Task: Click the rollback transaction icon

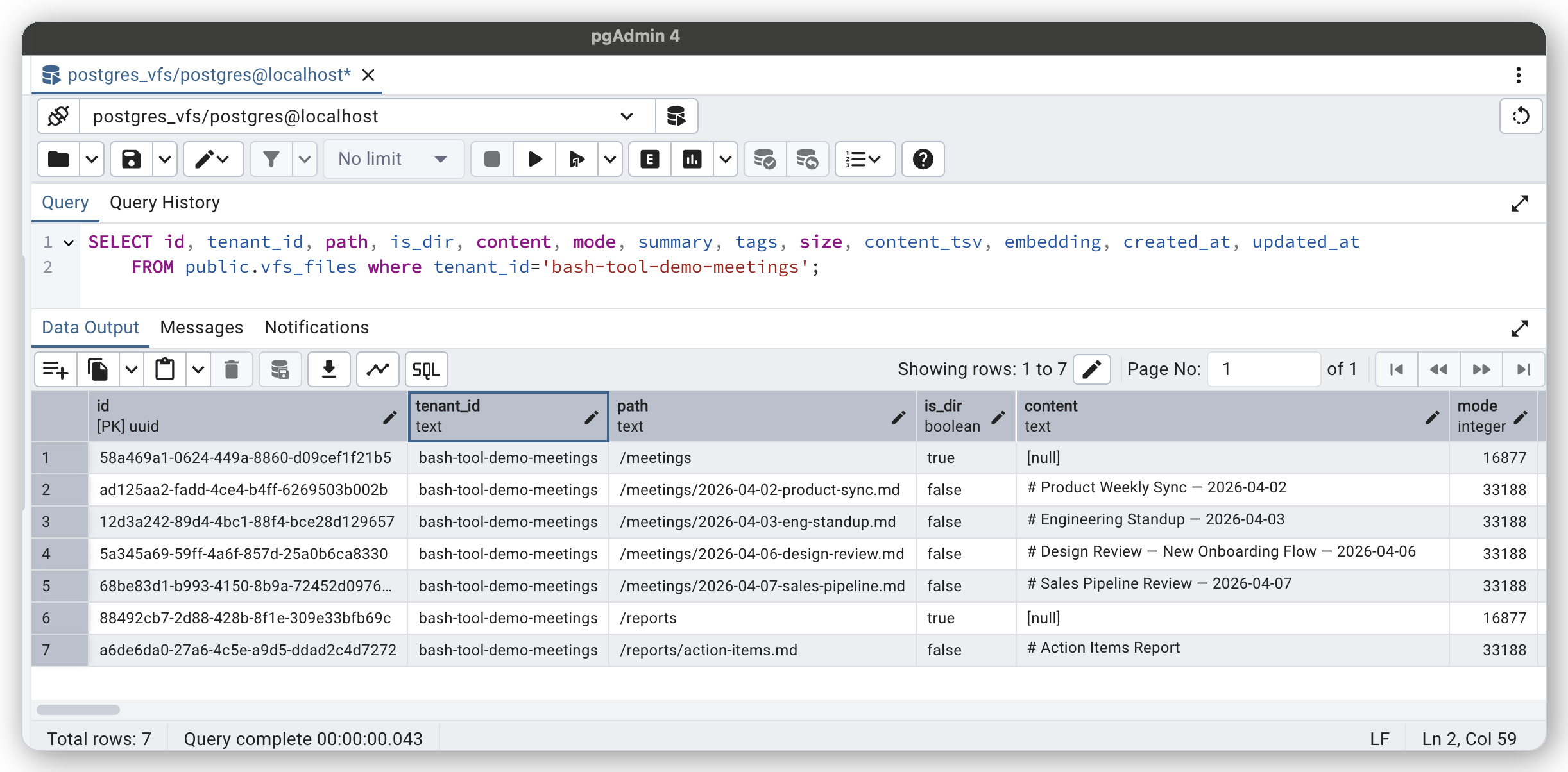Action: pos(807,159)
